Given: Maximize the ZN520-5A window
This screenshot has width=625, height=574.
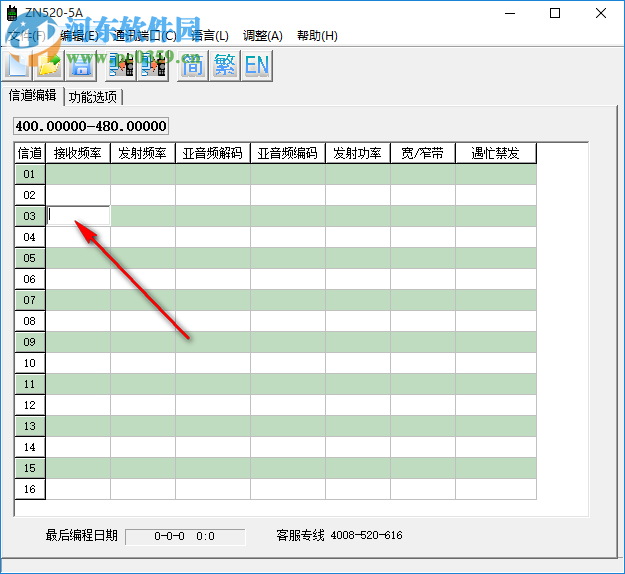Looking at the screenshot, I should pyautogui.click(x=555, y=14).
